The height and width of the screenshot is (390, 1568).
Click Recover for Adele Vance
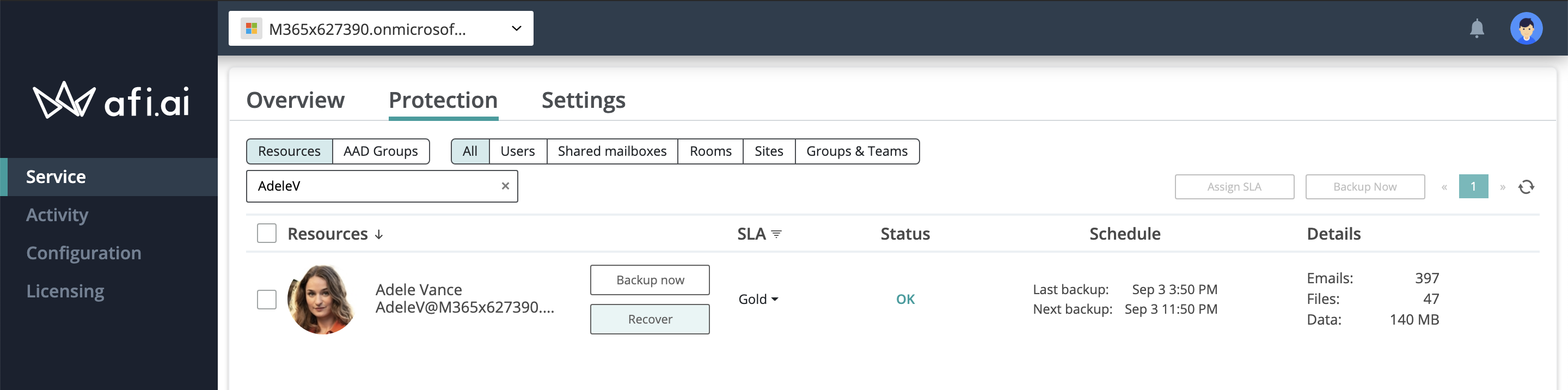[650, 319]
